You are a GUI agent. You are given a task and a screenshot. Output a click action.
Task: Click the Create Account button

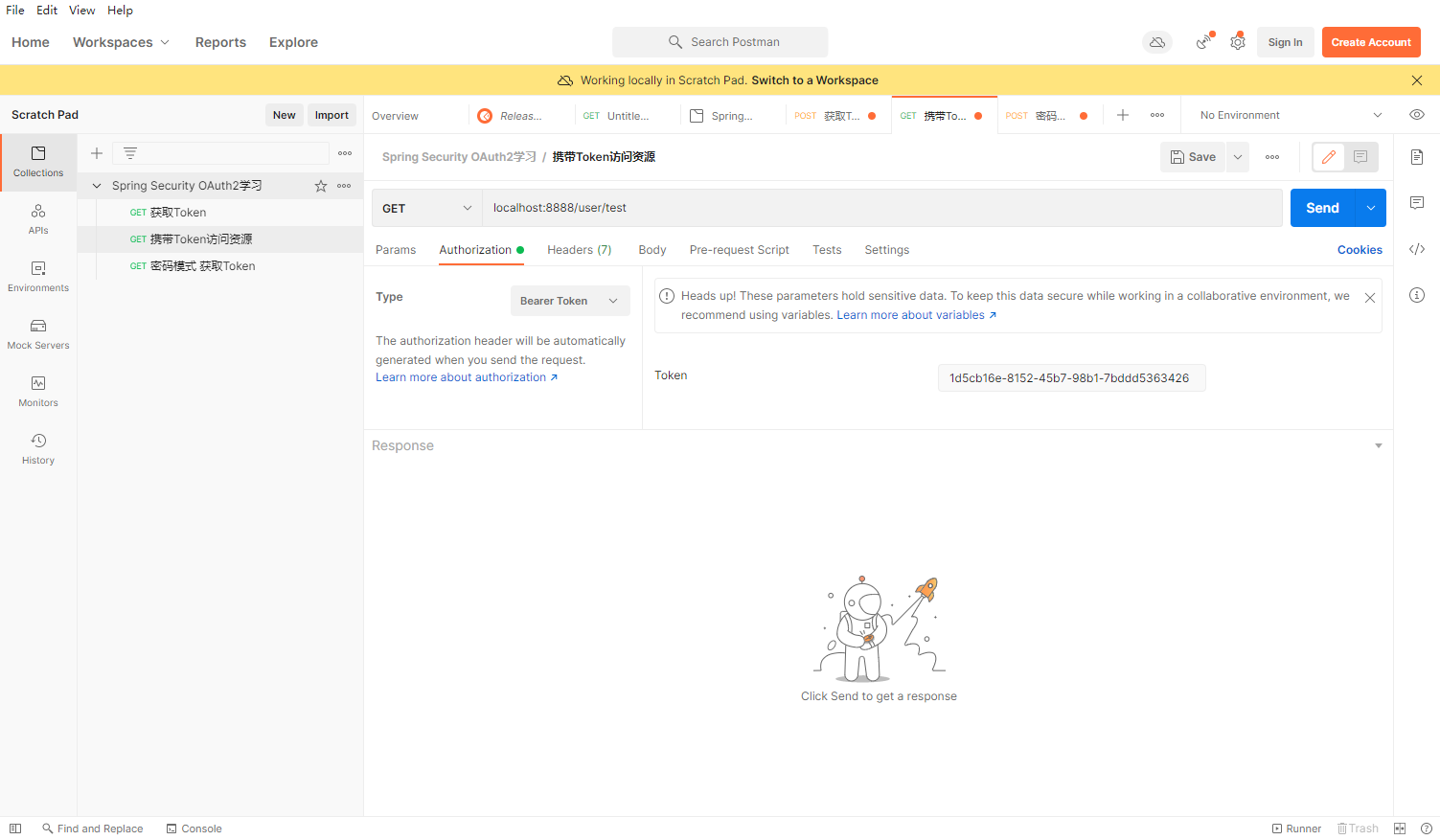[1371, 42]
